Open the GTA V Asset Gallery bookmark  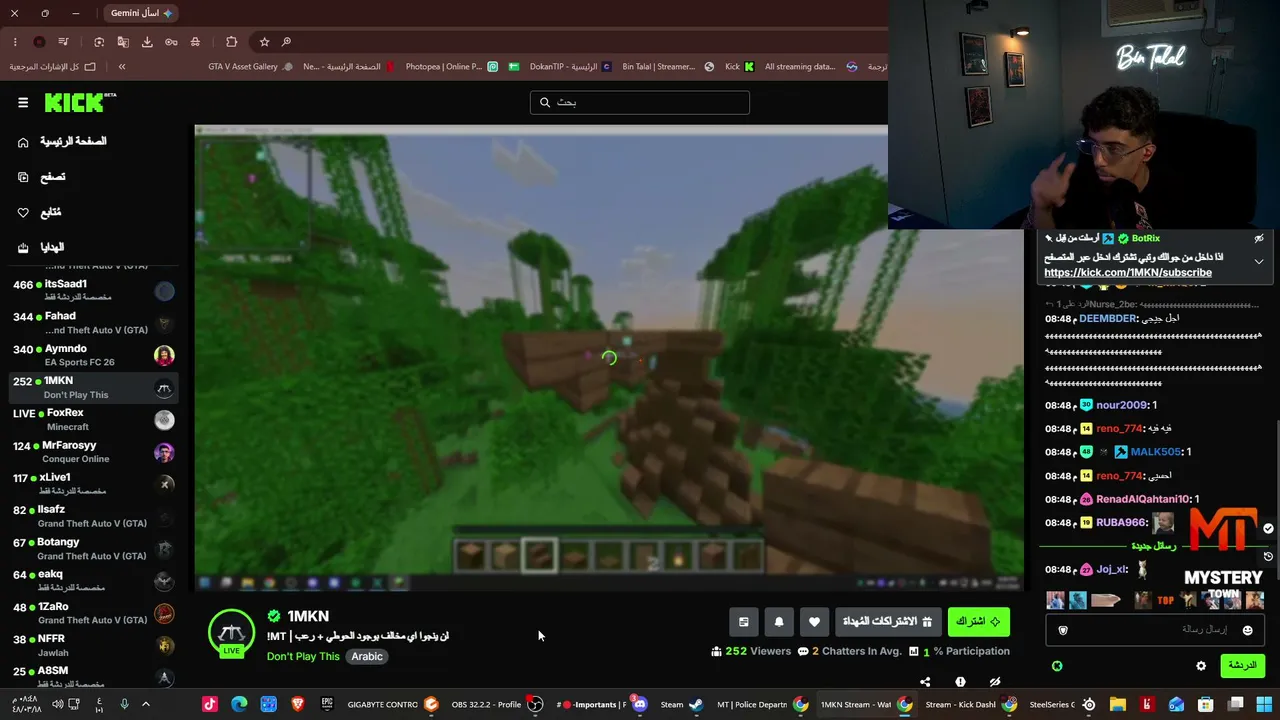[x=250, y=67]
